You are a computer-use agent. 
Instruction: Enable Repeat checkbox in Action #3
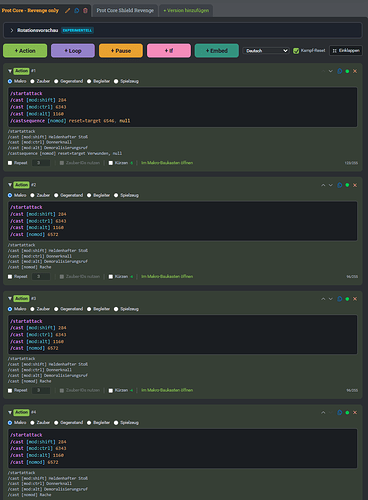pyautogui.click(x=10, y=390)
